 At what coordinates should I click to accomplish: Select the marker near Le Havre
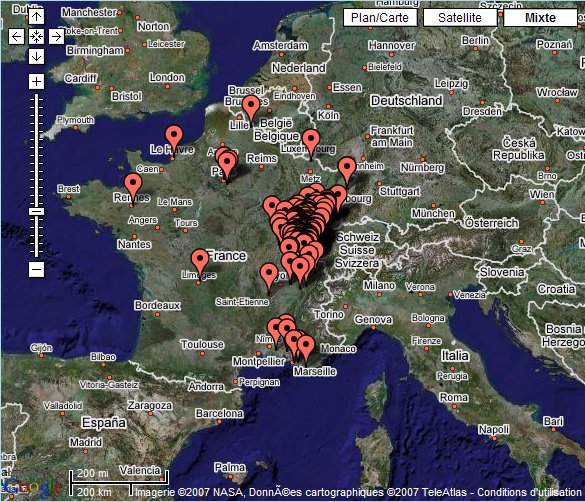(174, 136)
